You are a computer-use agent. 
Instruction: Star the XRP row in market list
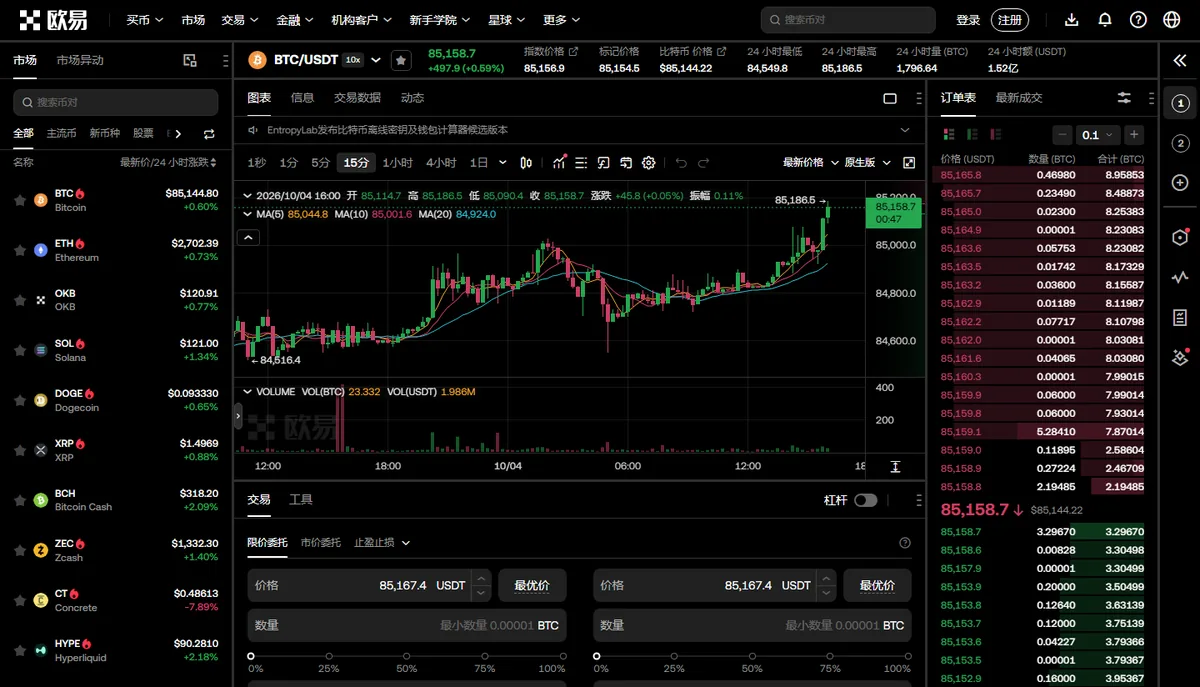[19, 450]
